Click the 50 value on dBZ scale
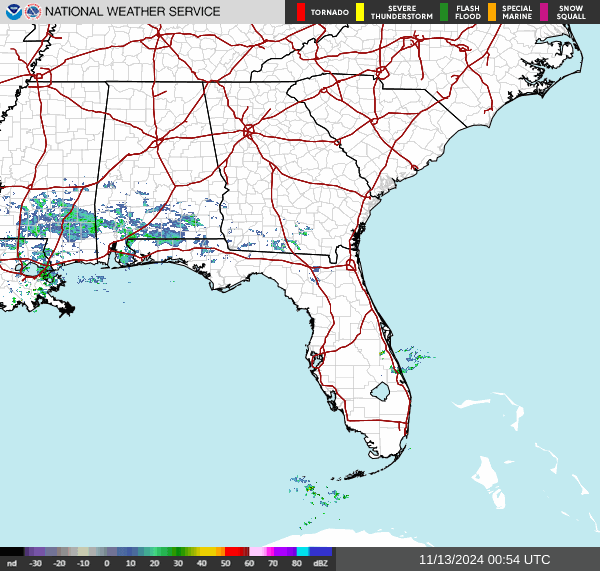This screenshot has width=600, height=571. (x=225, y=563)
